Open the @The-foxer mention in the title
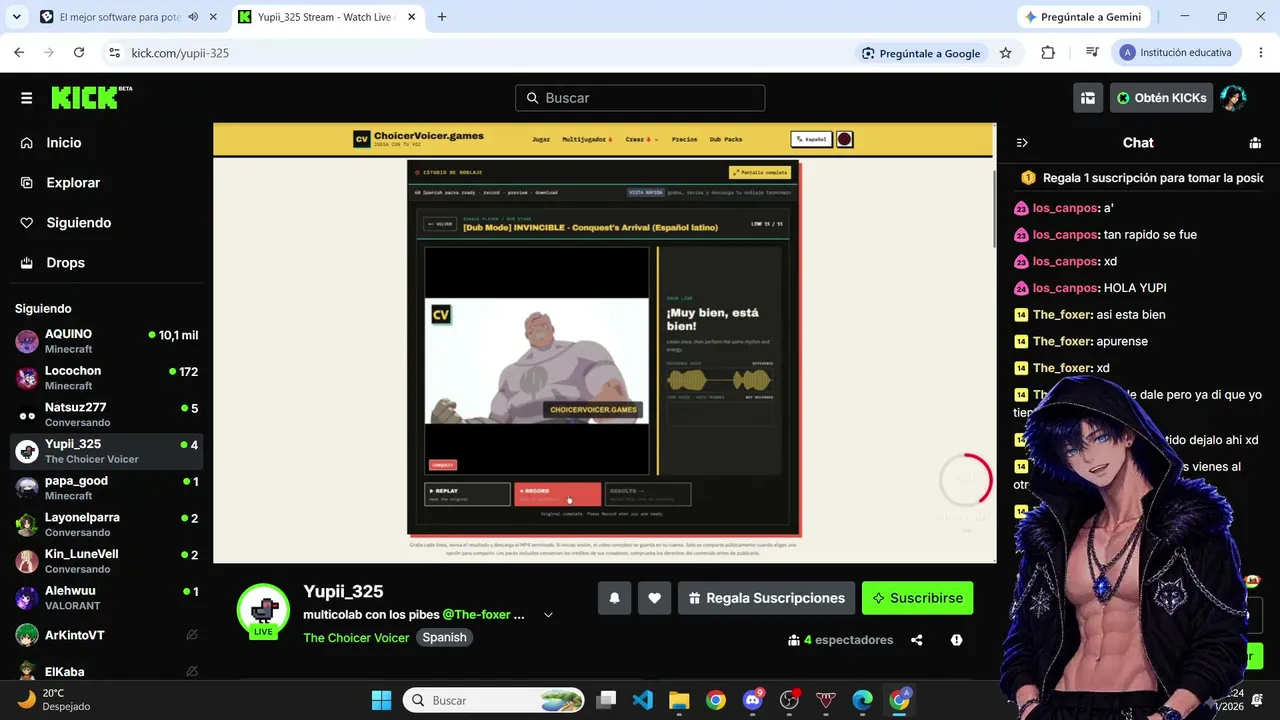The height and width of the screenshot is (720, 1280). point(477,615)
